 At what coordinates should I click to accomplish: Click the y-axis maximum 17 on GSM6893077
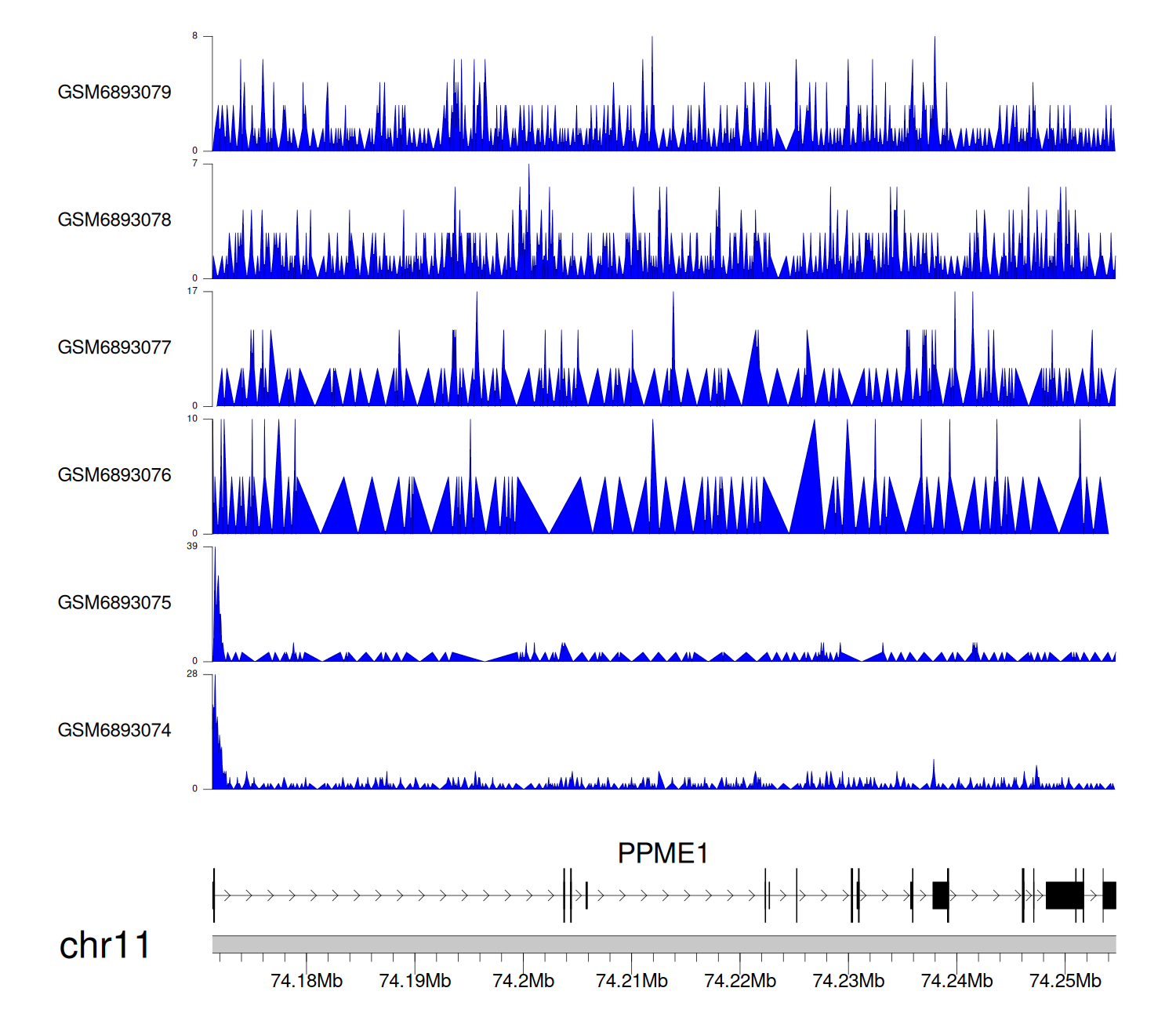(x=192, y=292)
